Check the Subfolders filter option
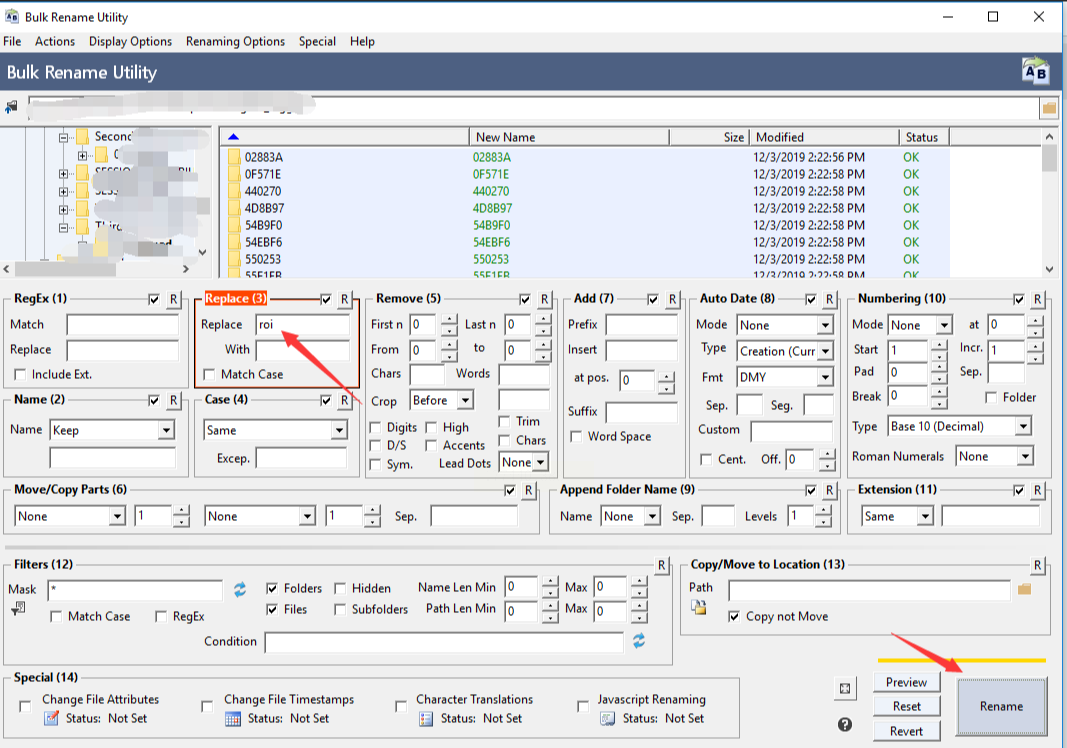Screen dimensions: 1067x748 [x=340, y=610]
